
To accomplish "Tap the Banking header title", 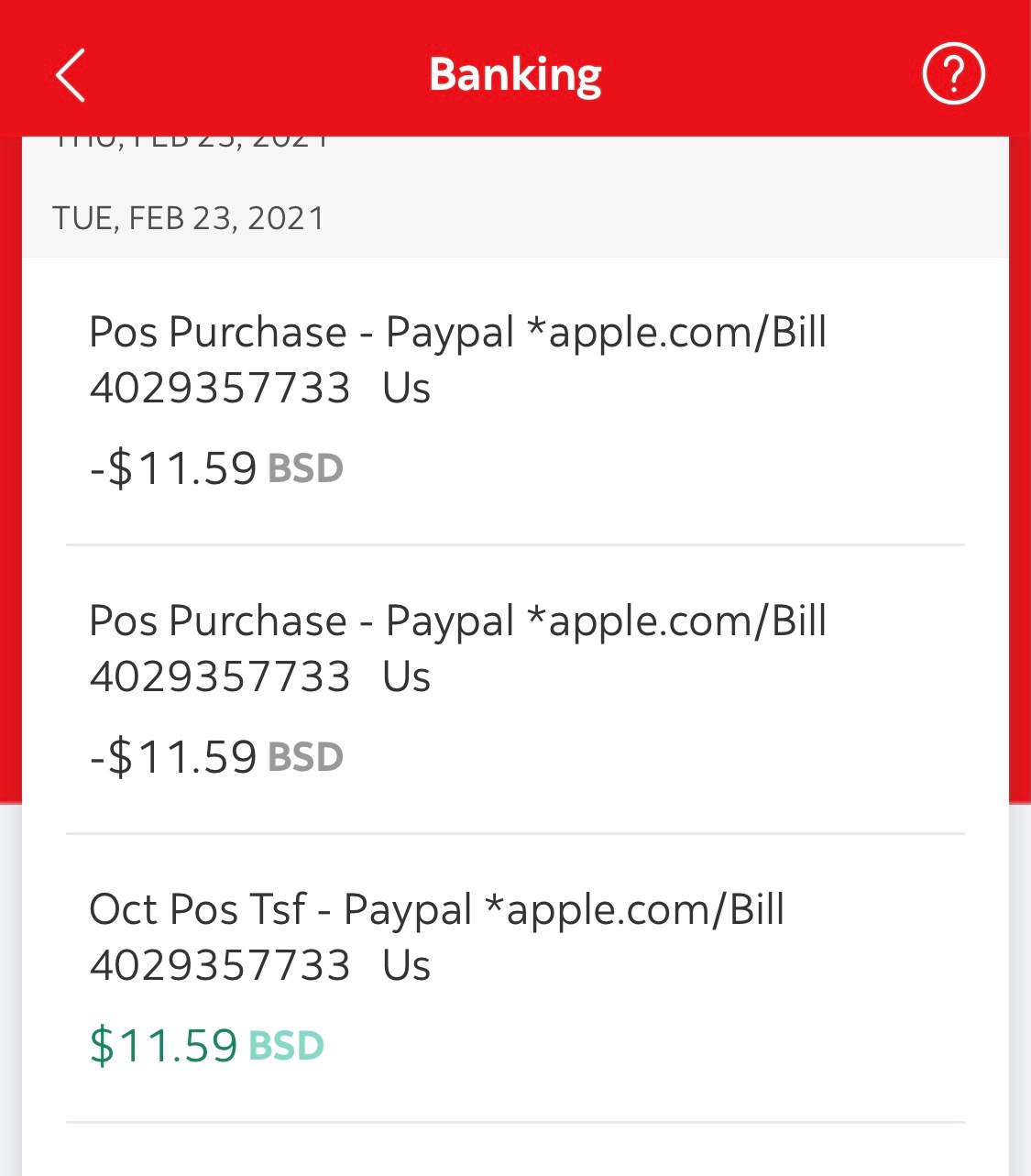I will (x=515, y=74).
